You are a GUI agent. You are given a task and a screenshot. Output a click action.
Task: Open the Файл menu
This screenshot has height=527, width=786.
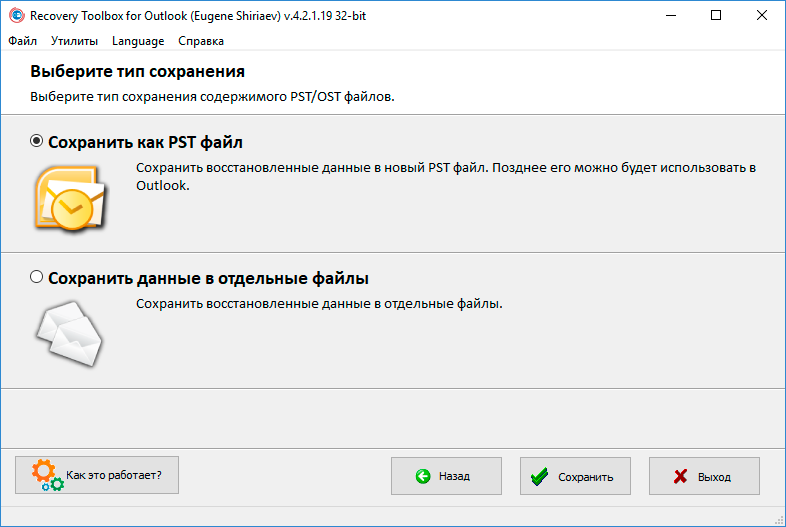coord(23,41)
